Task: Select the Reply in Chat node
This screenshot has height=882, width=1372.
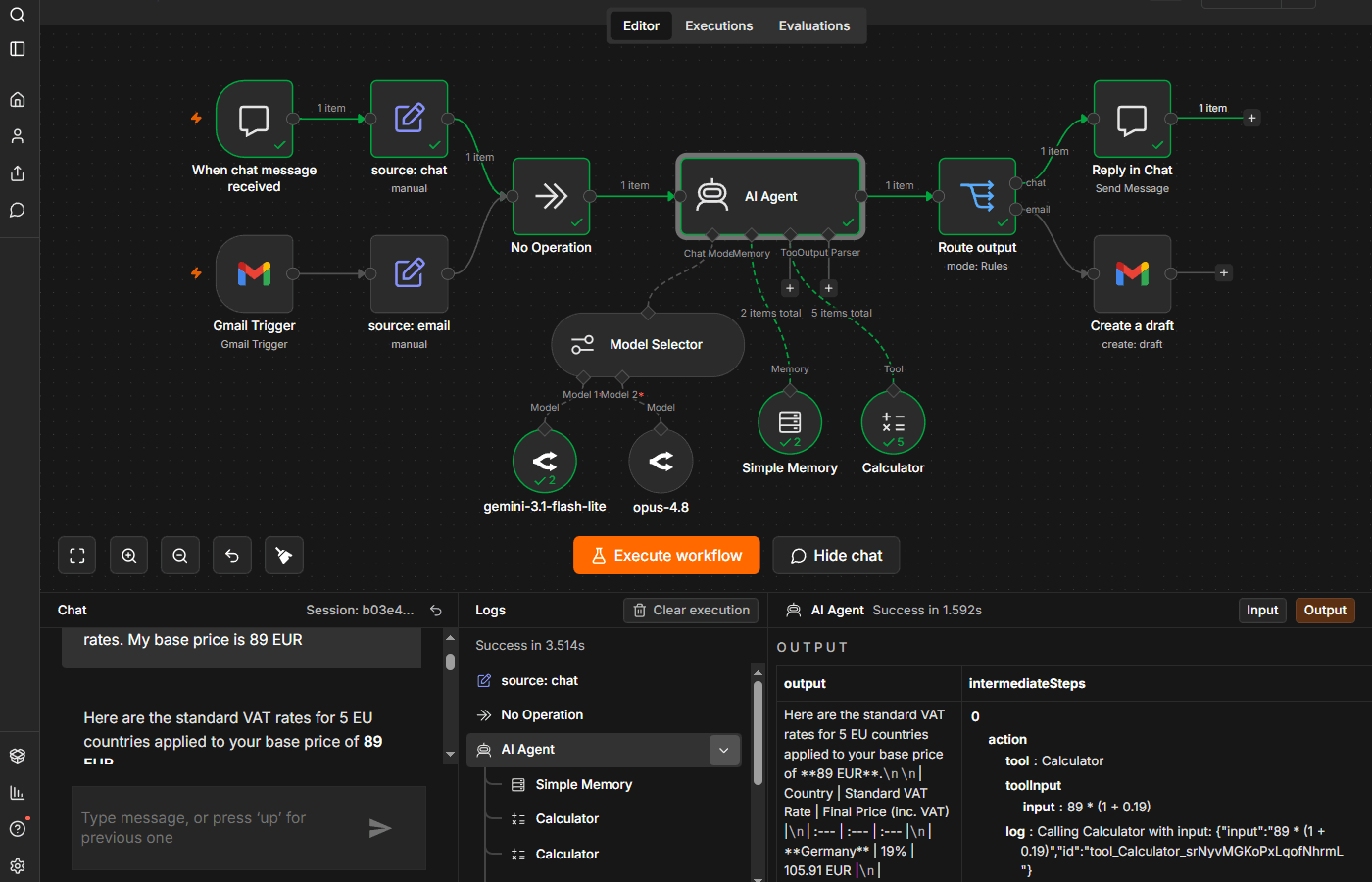Action: point(1132,120)
